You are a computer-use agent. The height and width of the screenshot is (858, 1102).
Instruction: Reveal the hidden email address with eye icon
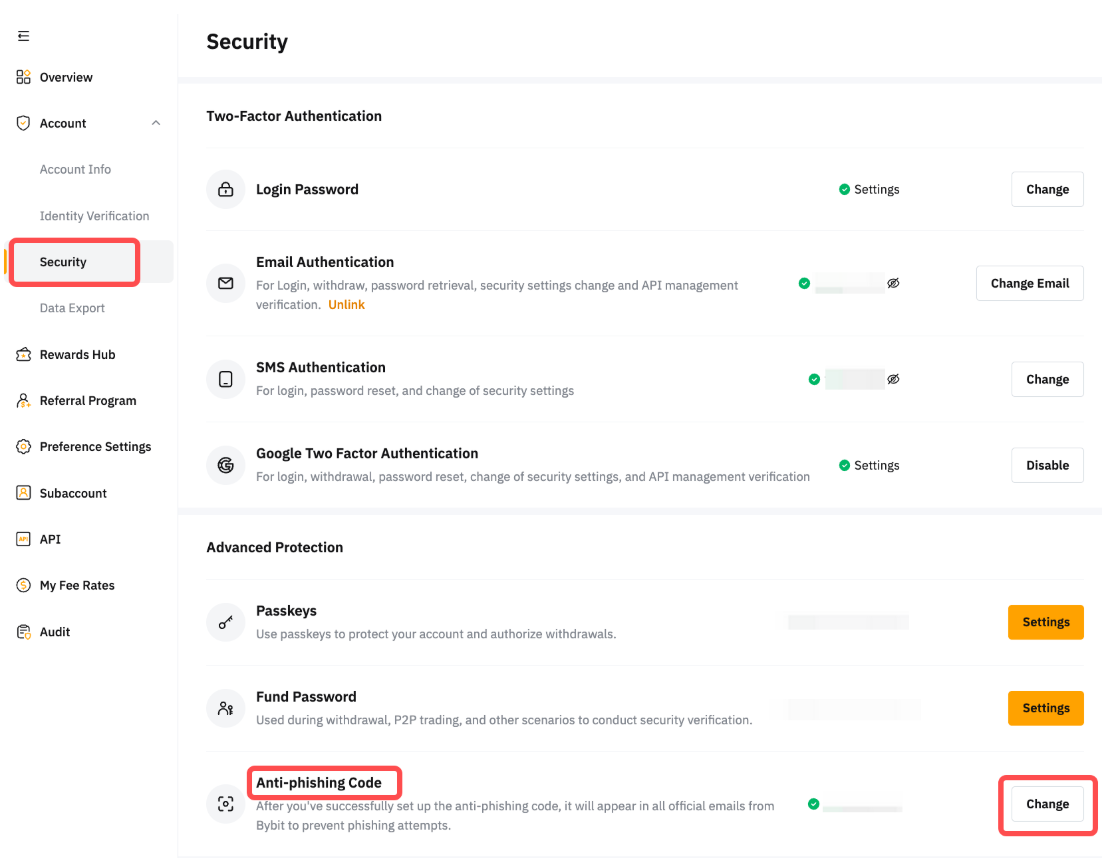[893, 283]
